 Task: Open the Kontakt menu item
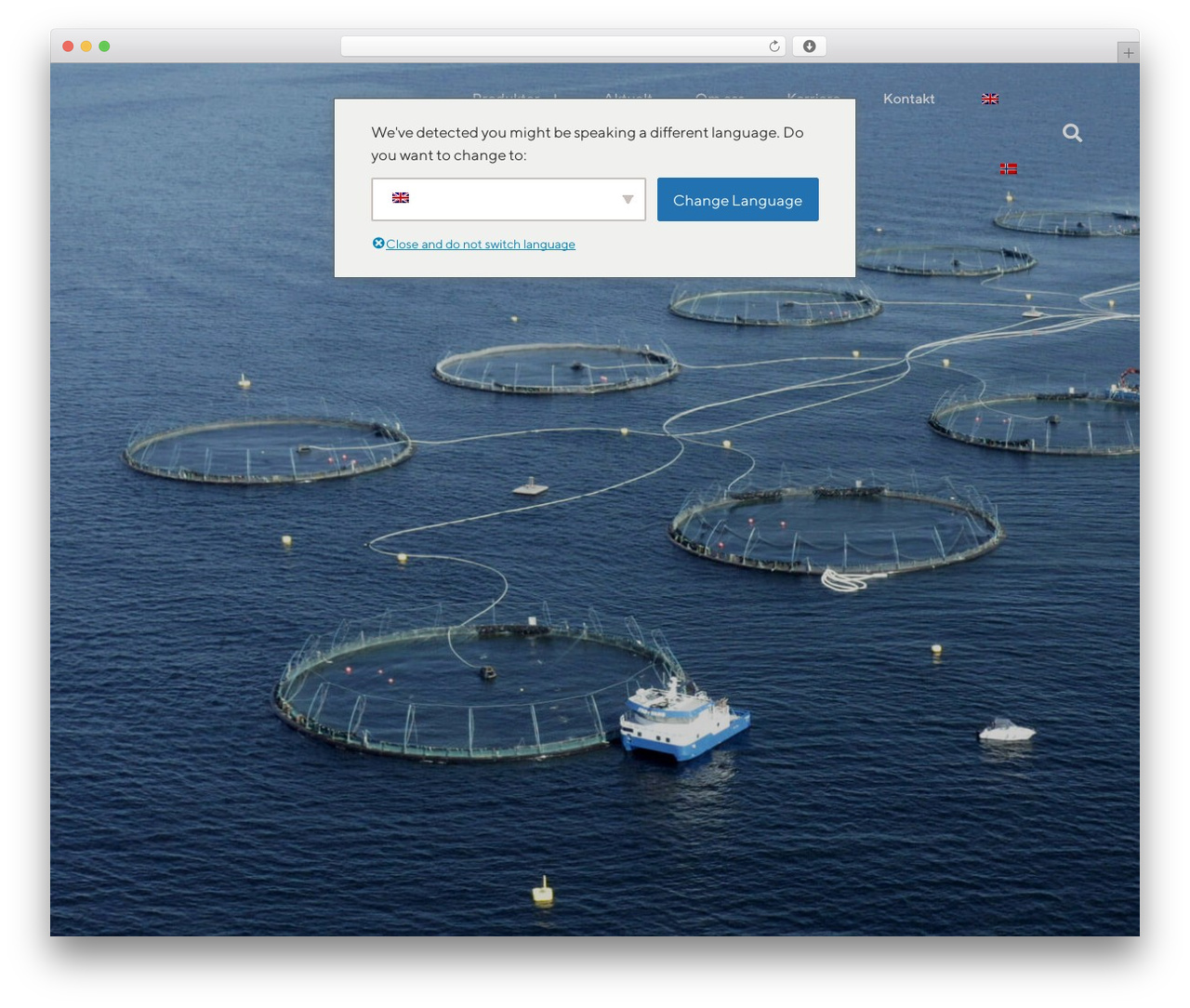point(909,99)
